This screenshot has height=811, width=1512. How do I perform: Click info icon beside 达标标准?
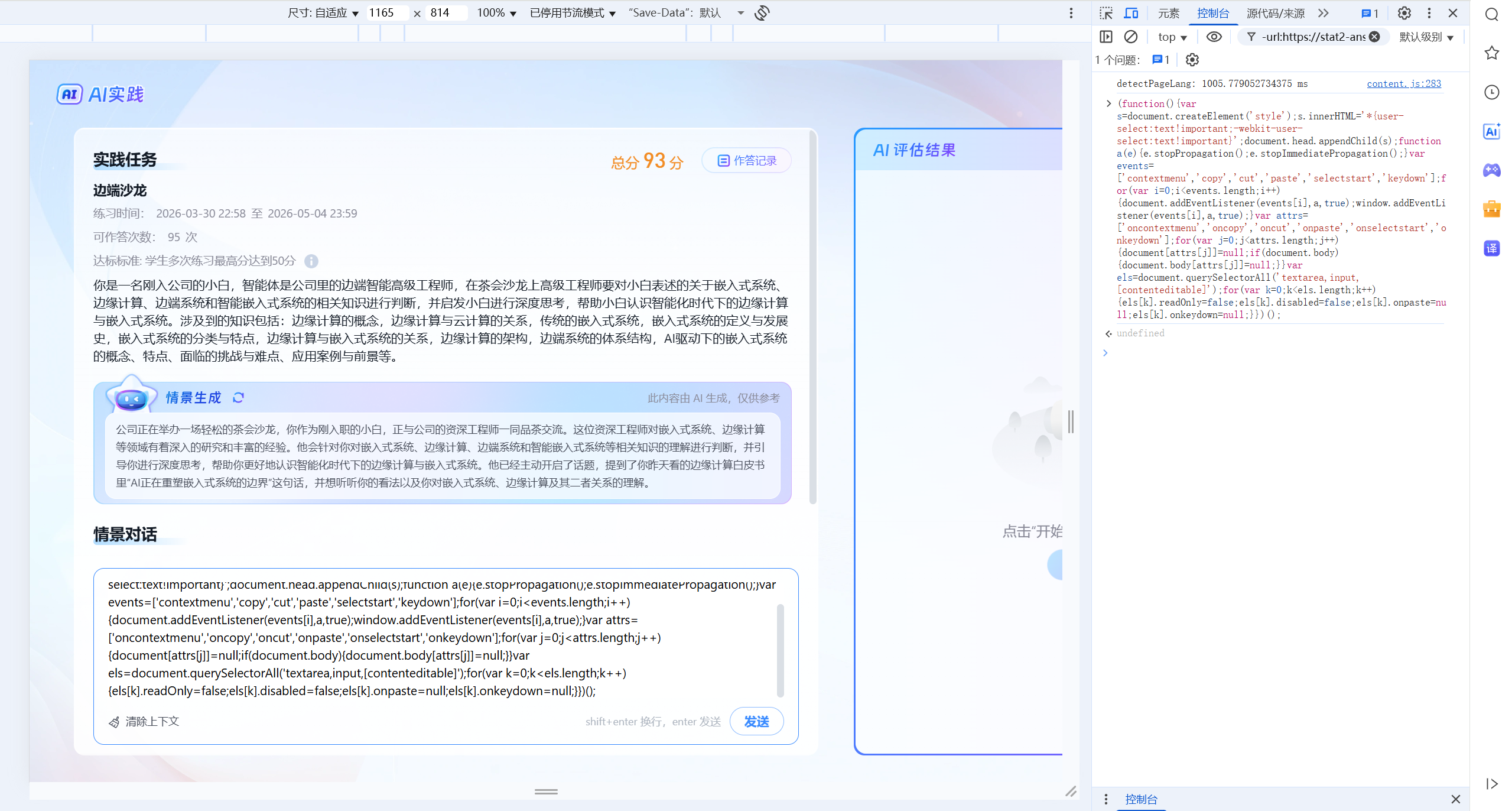pyautogui.click(x=311, y=261)
